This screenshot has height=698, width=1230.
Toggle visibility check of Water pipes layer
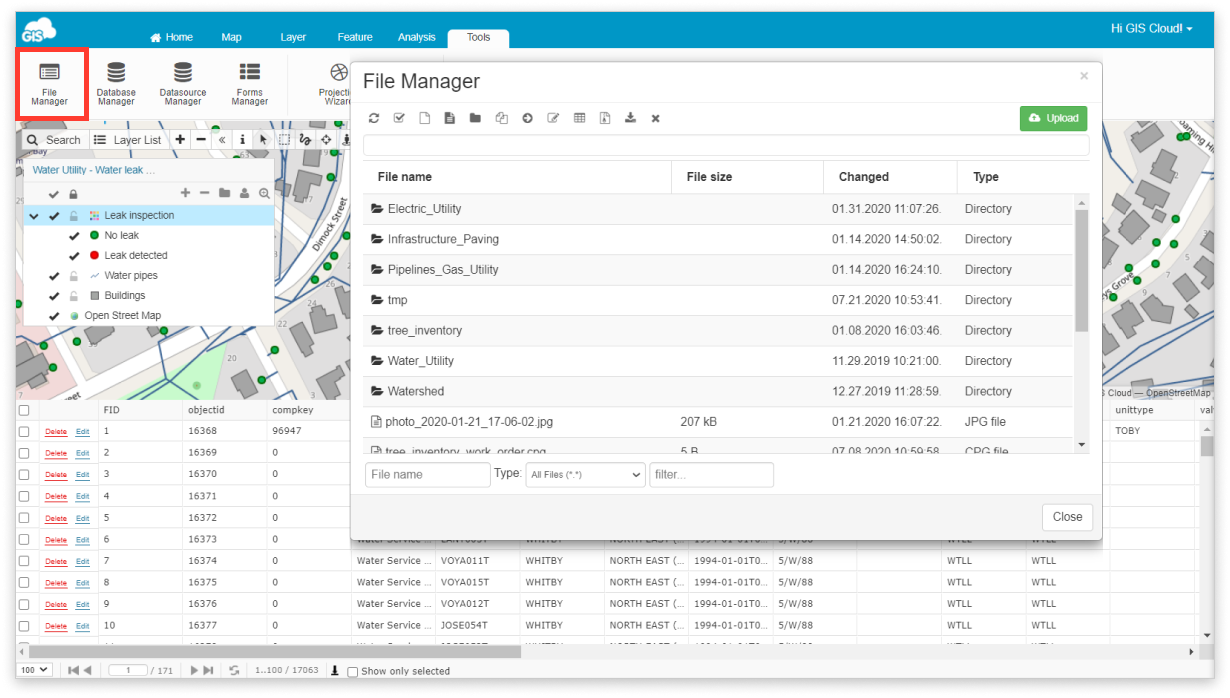coord(54,276)
